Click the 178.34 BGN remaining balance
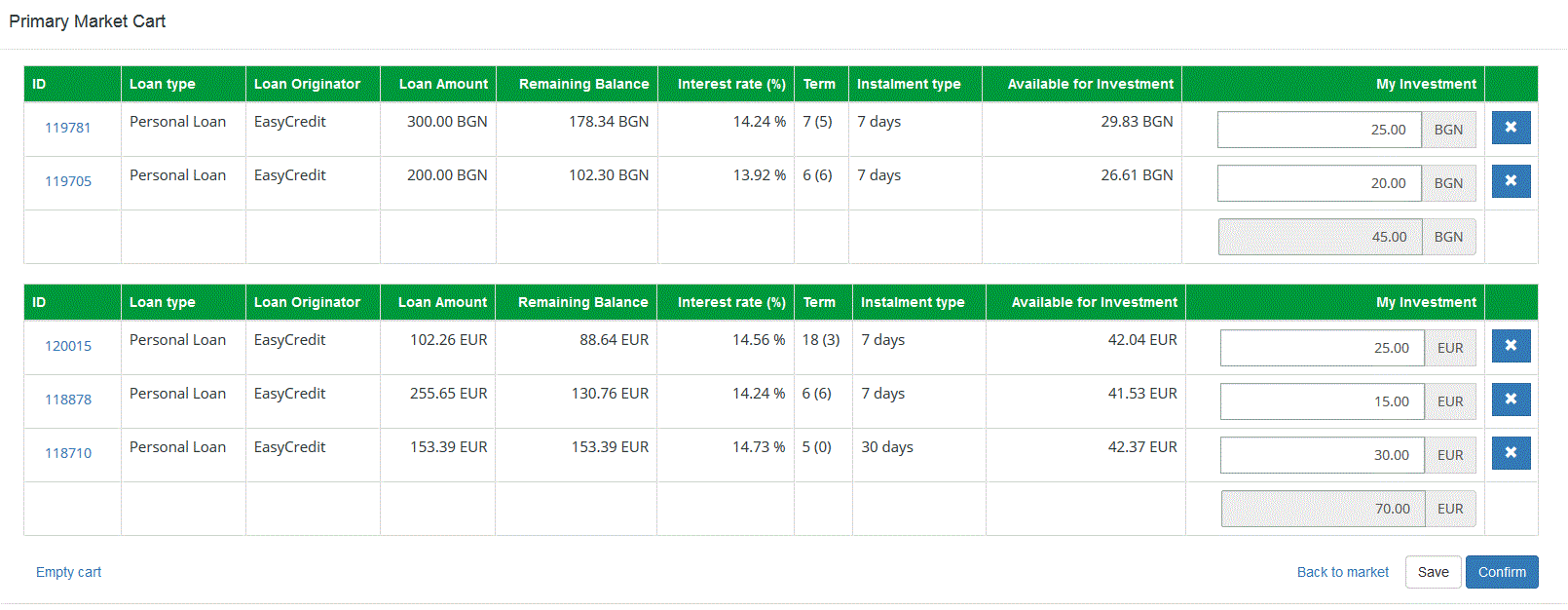1568x610 pixels. [x=609, y=122]
